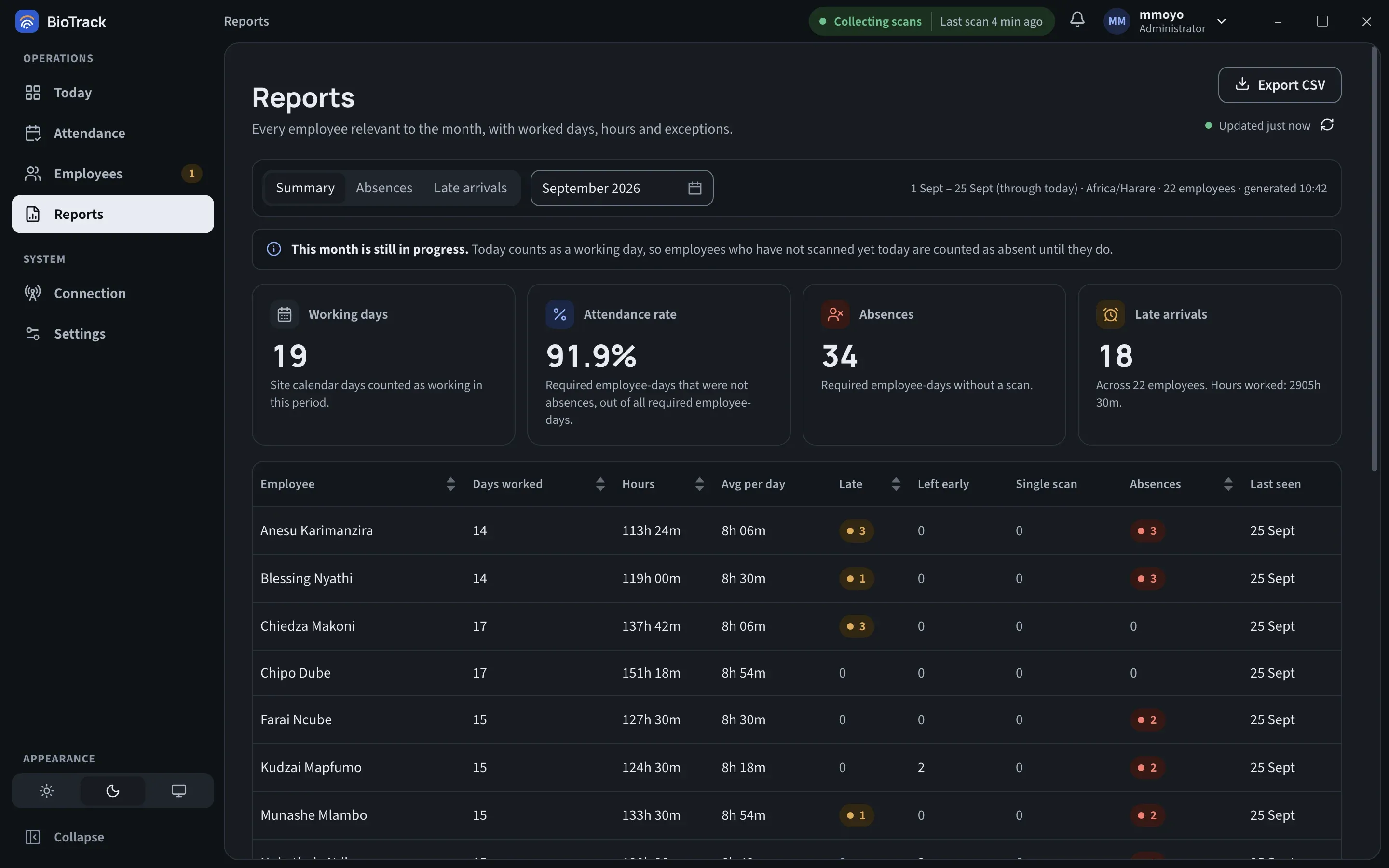The height and width of the screenshot is (868, 1389).
Task: Click Farai Ncube's absences badge 2
Action: (x=1147, y=719)
